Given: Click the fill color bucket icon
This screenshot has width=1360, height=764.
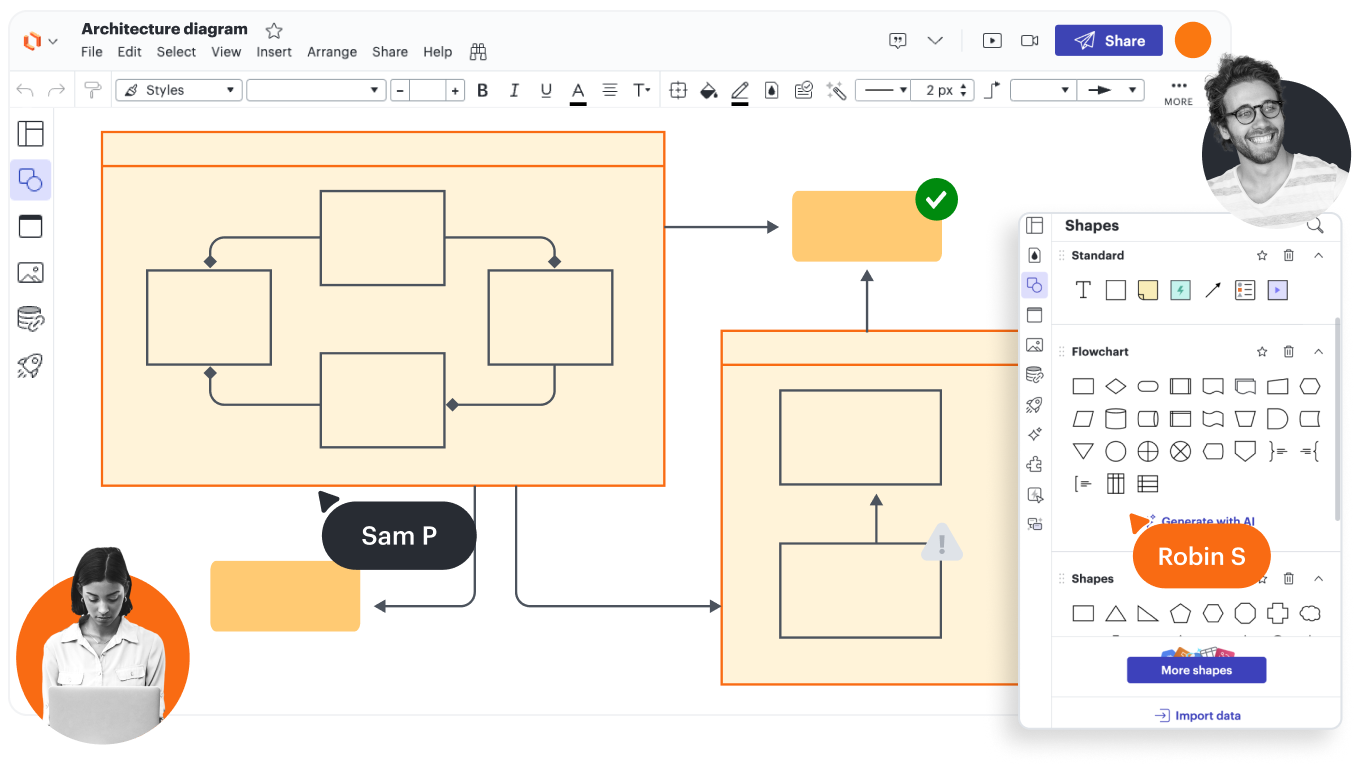Looking at the screenshot, I should (x=708, y=91).
